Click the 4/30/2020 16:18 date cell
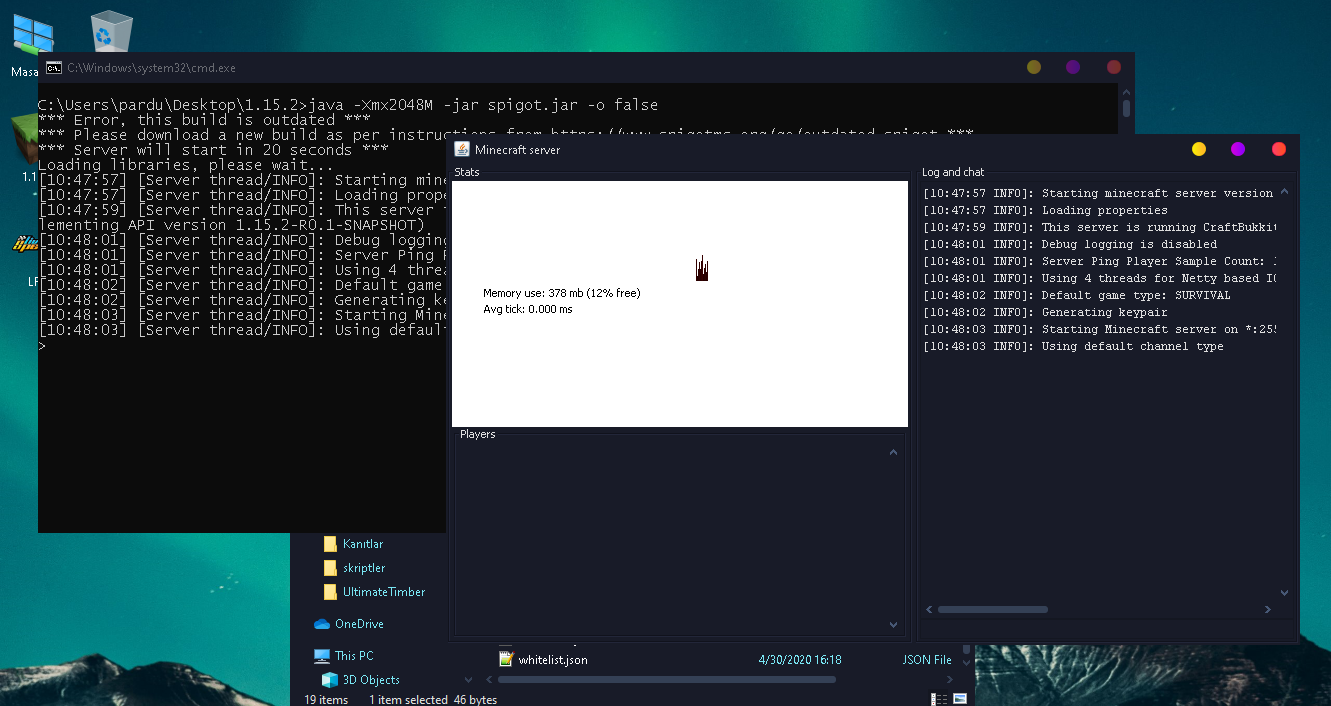Viewport: 1331px width, 706px height. [x=800, y=660]
